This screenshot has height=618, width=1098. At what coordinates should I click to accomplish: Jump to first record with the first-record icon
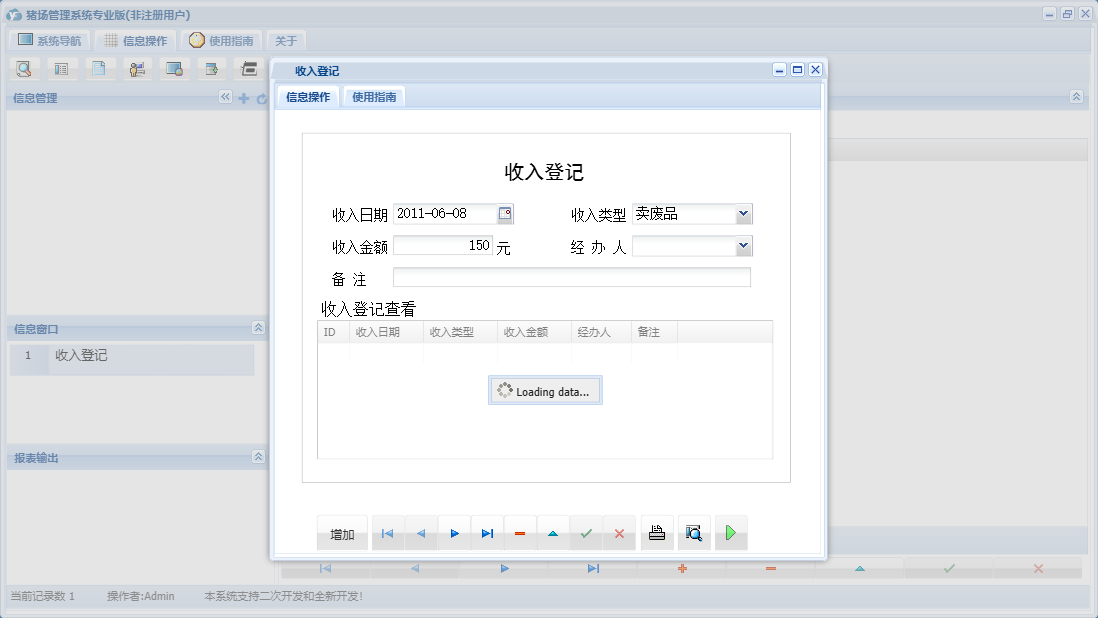point(387,532)
